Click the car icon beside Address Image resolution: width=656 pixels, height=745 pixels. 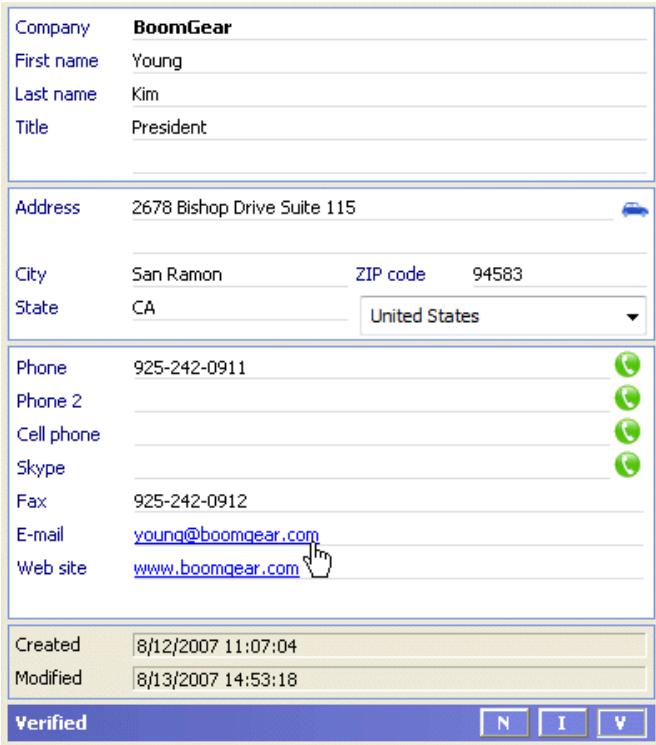pyautogui.click(x=635, y=209)
